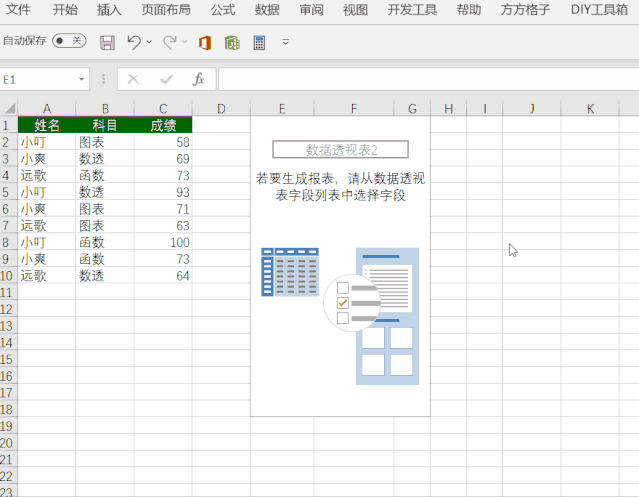
Task: Select 小爽 in row 3
Action: coord(46,158)
